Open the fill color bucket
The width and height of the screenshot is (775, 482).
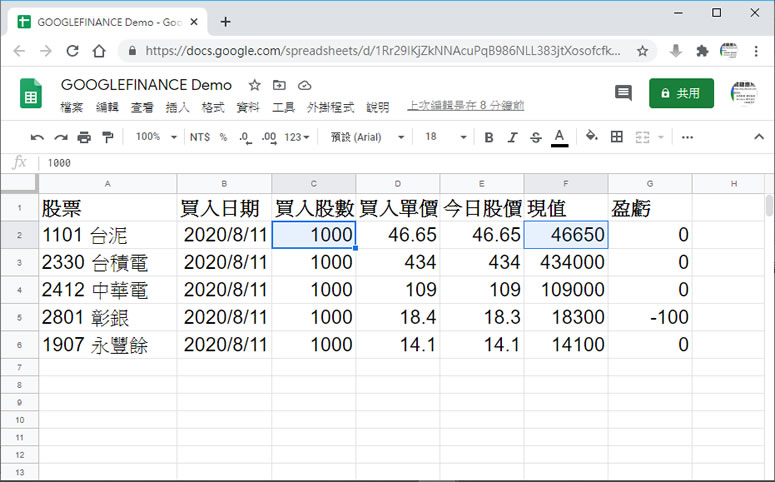(592, 136)
